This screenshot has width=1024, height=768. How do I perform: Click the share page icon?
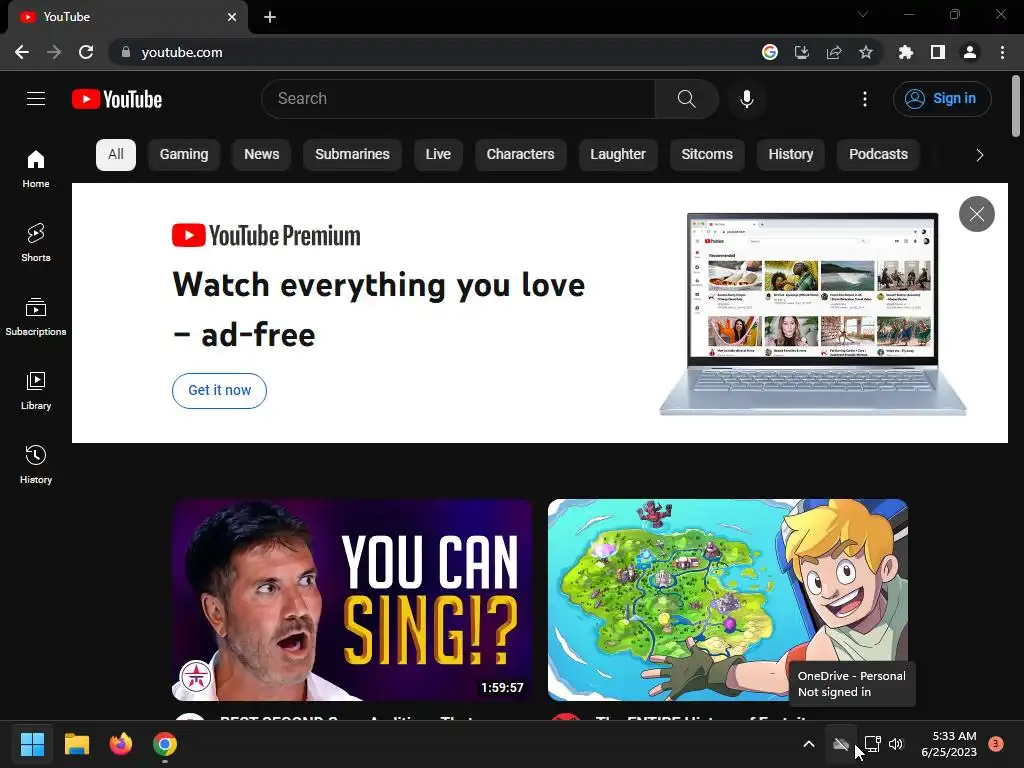(834, 52)
